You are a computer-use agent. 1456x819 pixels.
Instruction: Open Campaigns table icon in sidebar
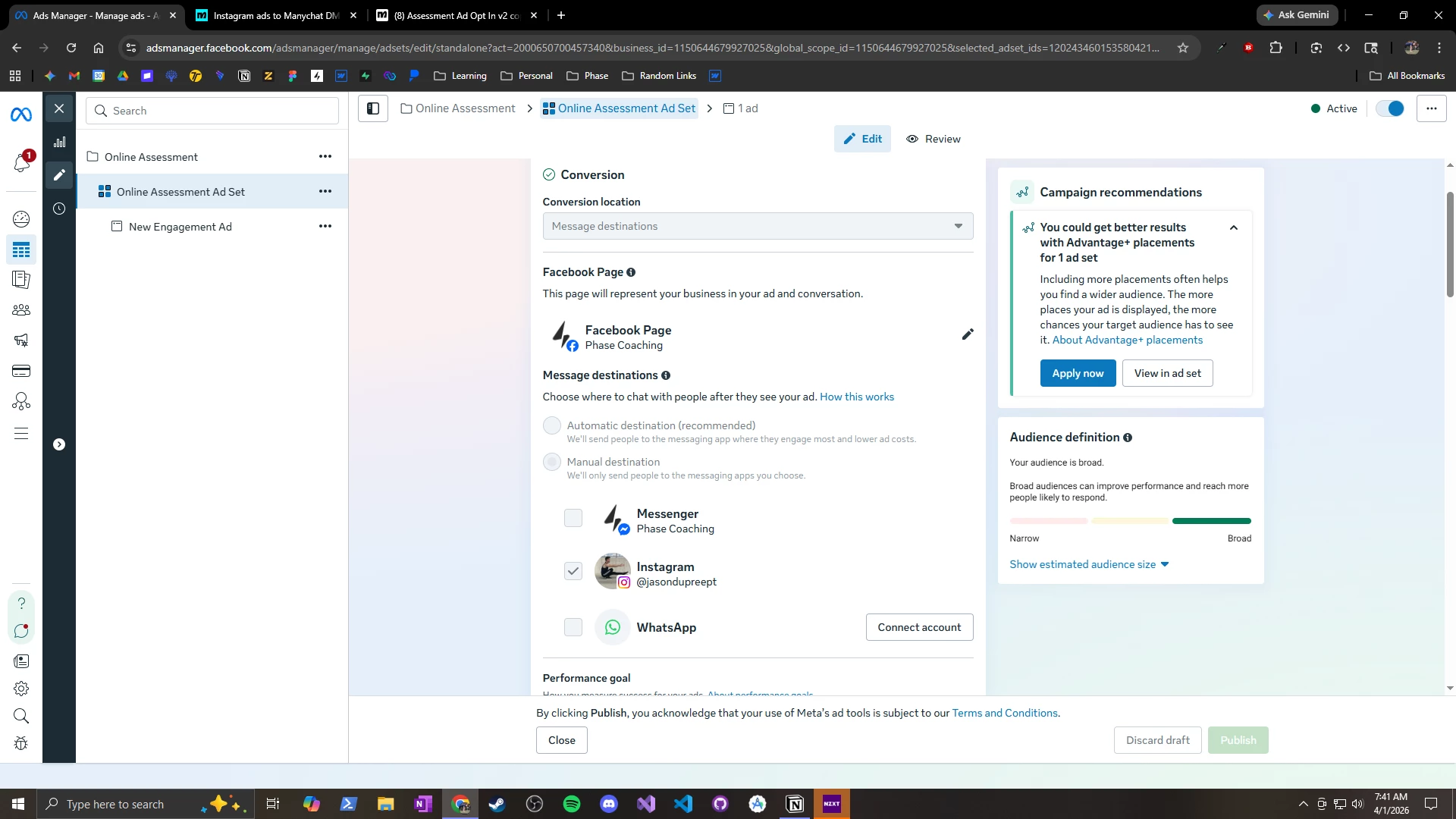(x=21, y=249)
